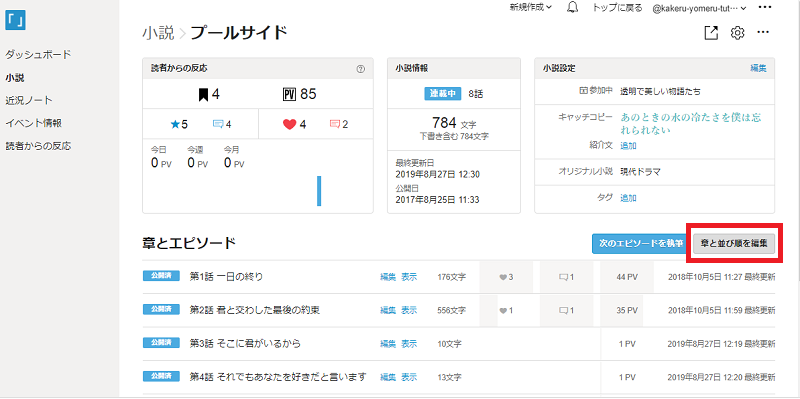Screen dimensions: 800x399
Task: Click the 連載中 status badge
Action: [x=442, y=93]
